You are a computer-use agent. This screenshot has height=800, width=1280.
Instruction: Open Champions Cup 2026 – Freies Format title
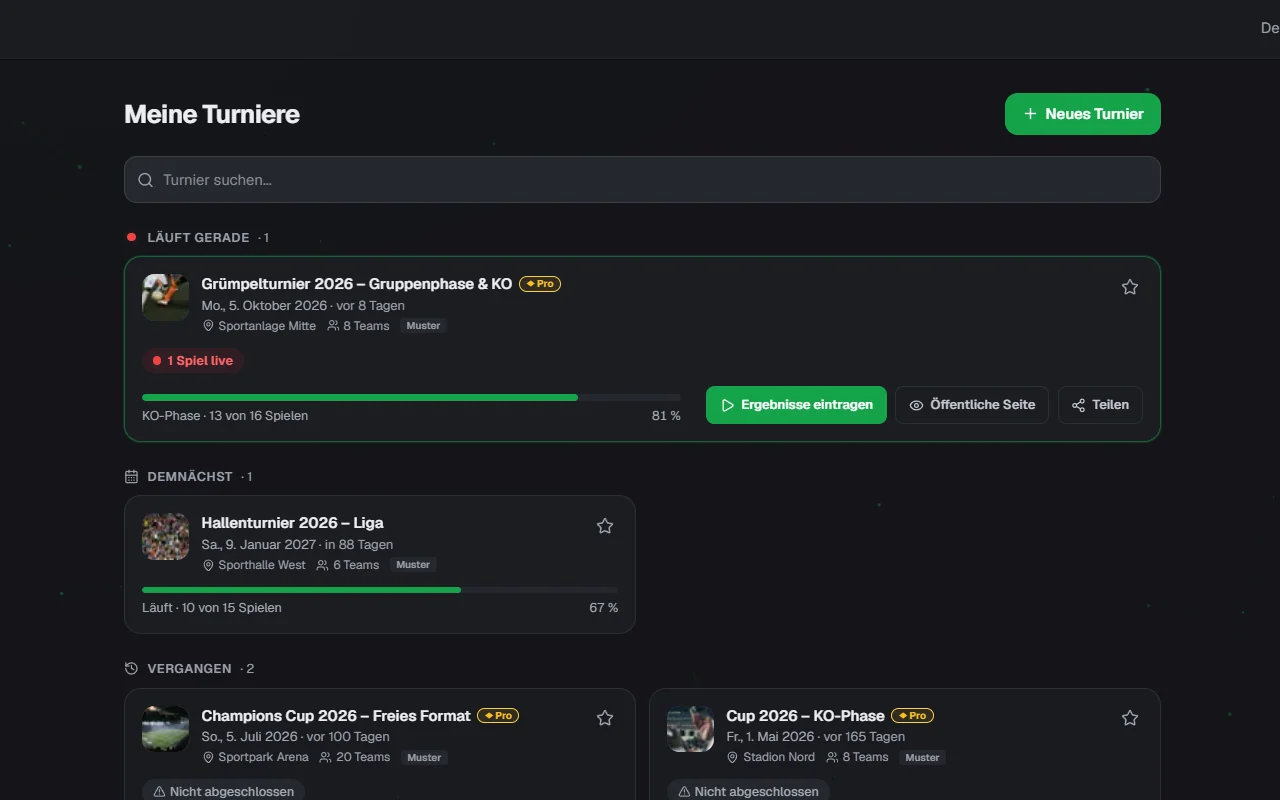point(336,716)
